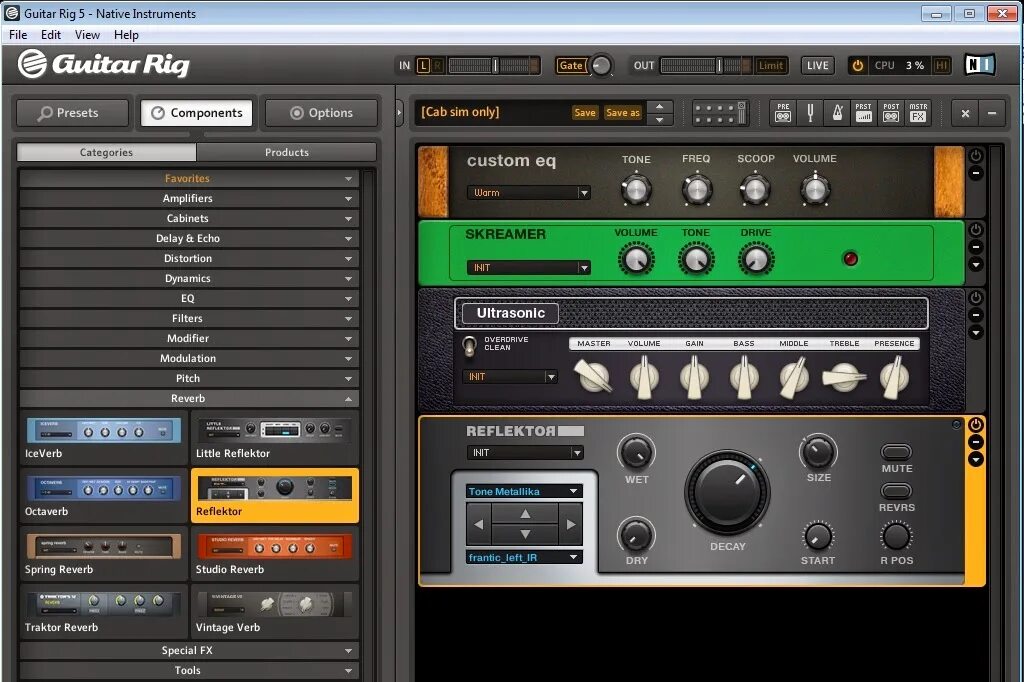Switch off the Reflektor power button

click(976, 425)
